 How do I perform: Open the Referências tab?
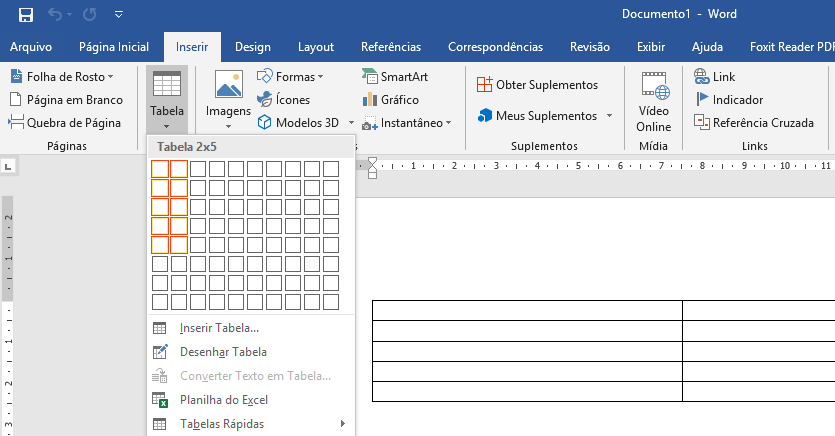click(x=391, y=47)
